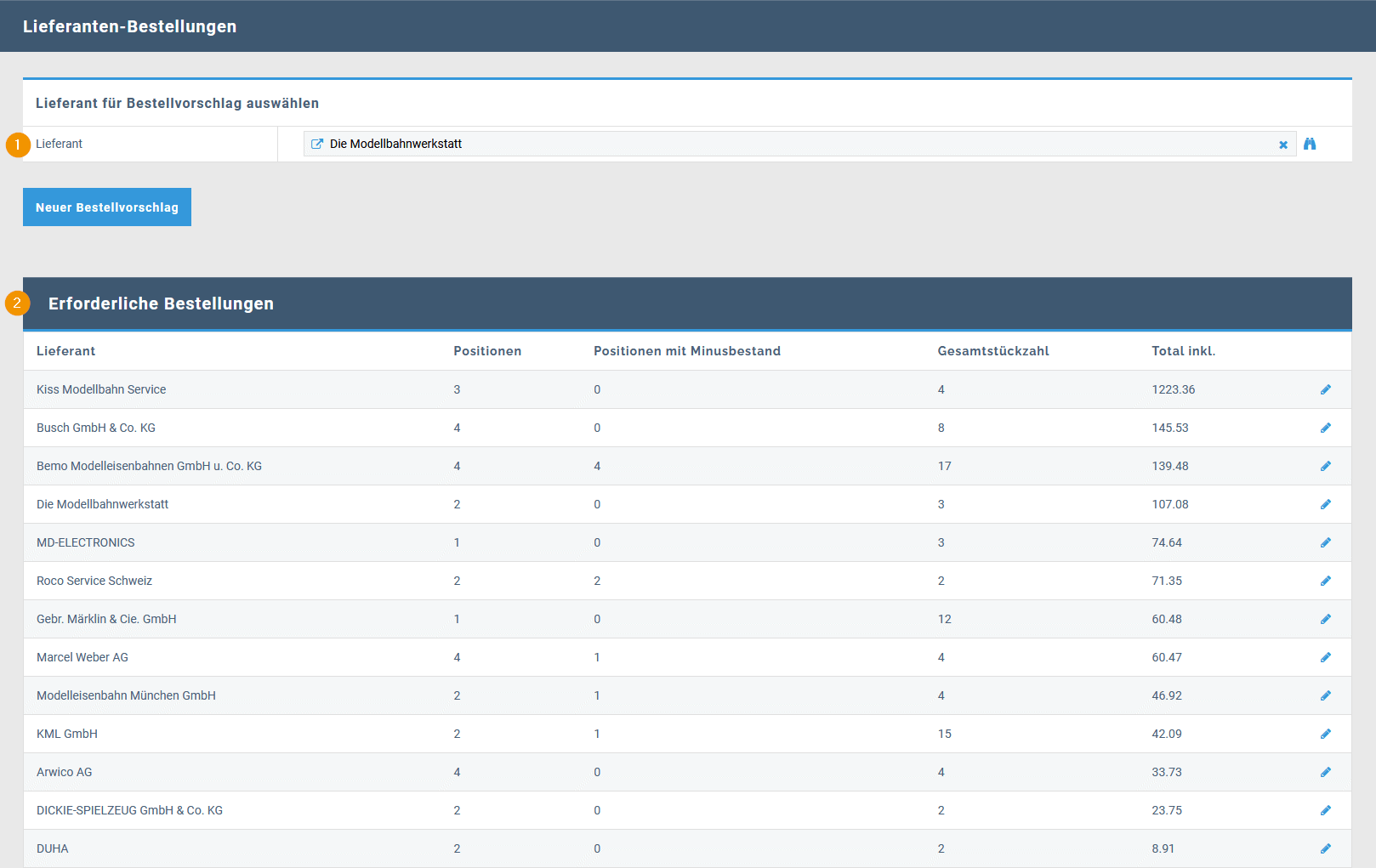This screenshot has height=868, width=1376.
Task: Select the Modelleisenbahn München GmbH name
Action: [126, 695]
